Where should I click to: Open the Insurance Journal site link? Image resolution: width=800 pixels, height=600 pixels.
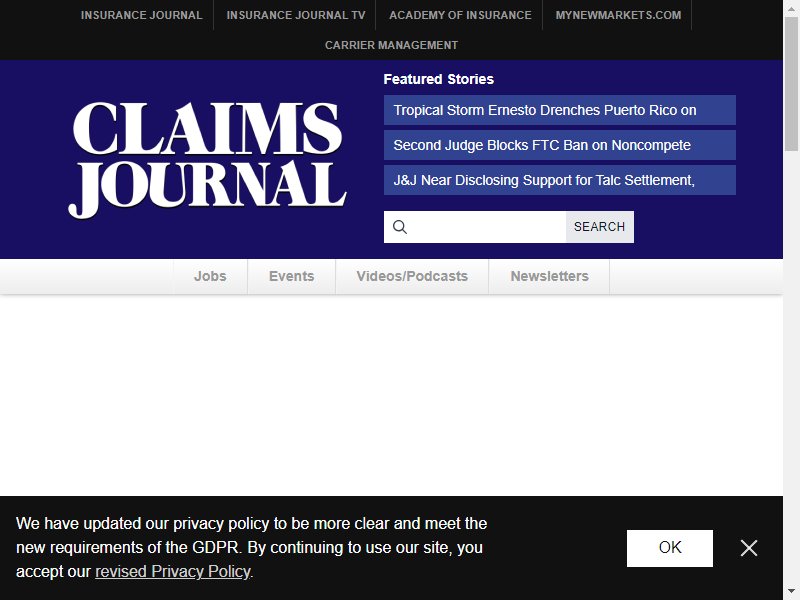(x=141, y=15)
